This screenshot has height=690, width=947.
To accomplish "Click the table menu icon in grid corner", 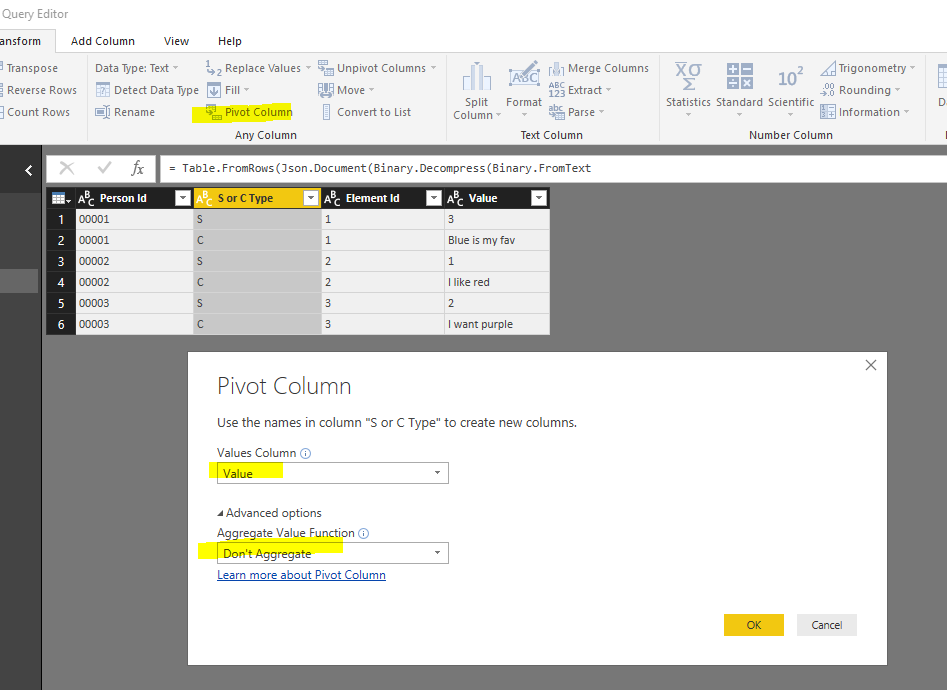I will (x=61, y=198).
